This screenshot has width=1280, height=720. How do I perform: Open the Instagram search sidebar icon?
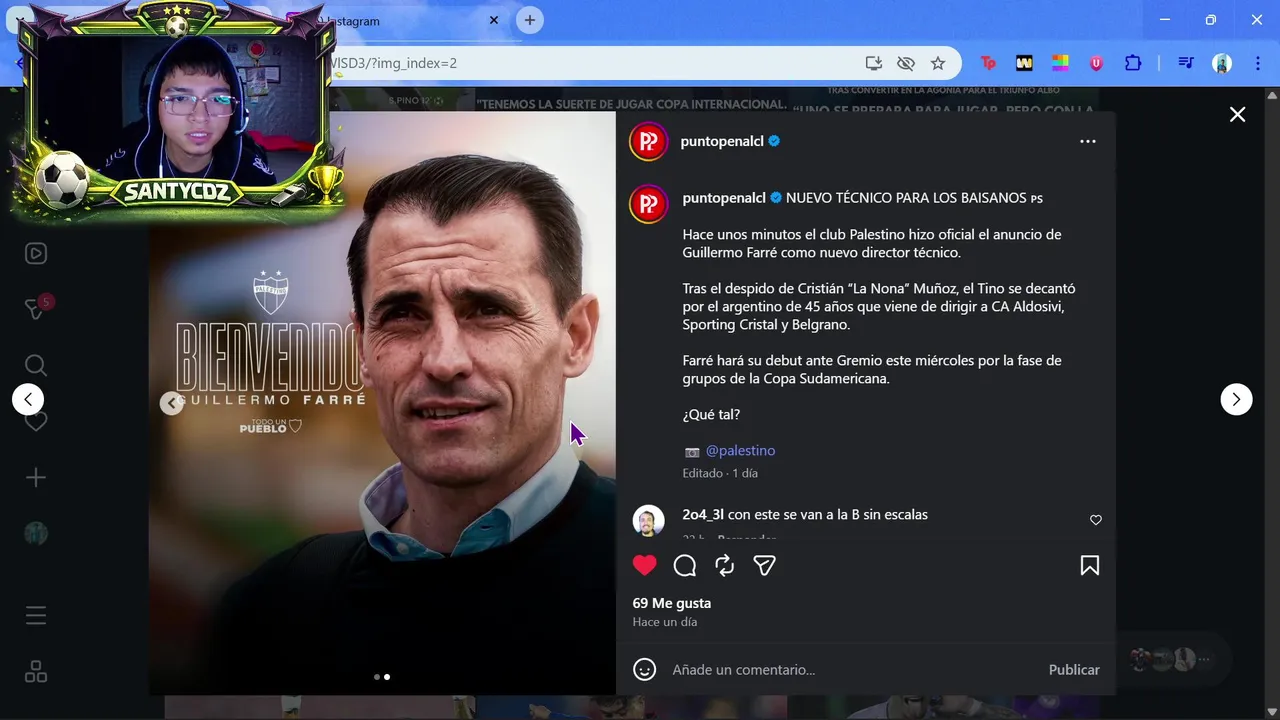point(36,365)
